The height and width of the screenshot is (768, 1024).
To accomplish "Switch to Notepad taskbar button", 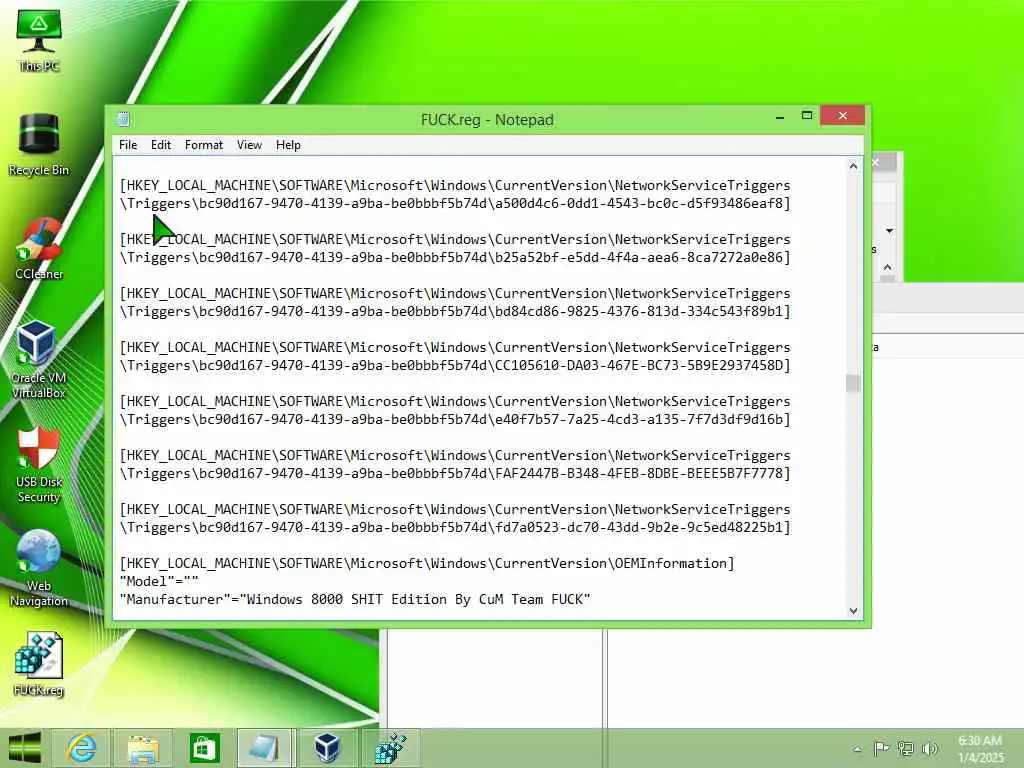I will tap(266, 748).
